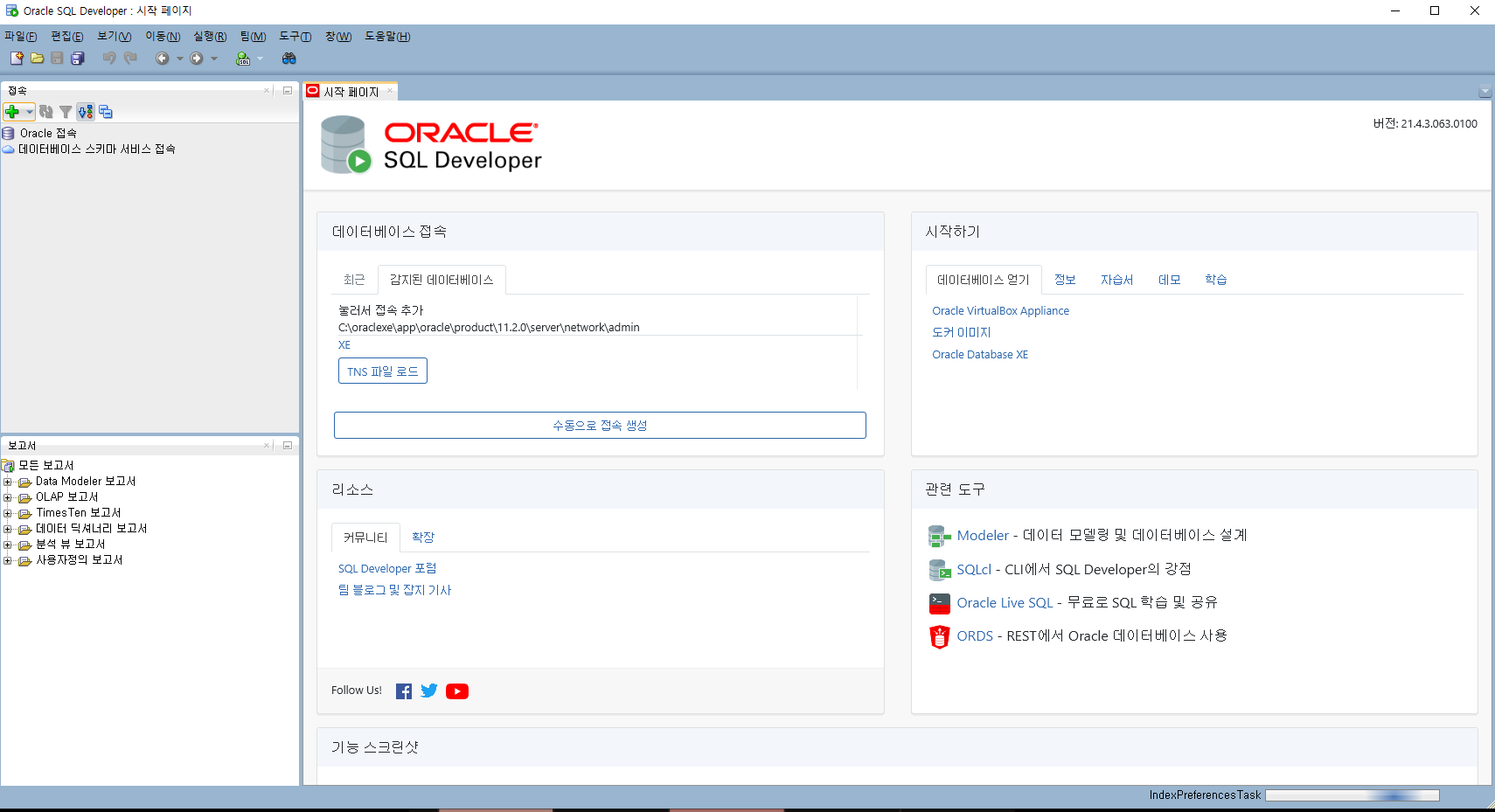Expand the TimesTen 보고서 node

tap(7, 513)
